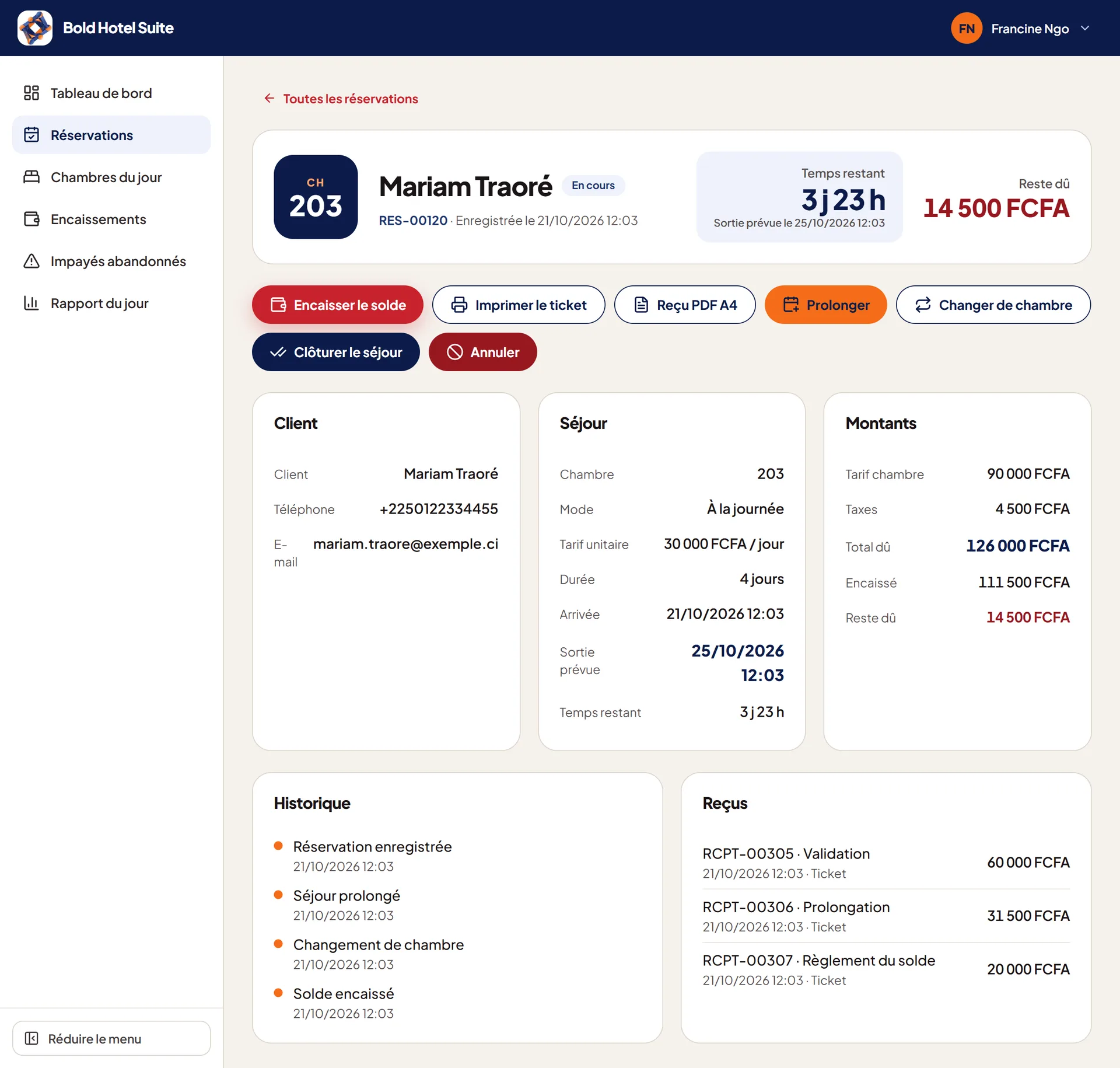Open Impayés abandonnés in the sidebar
1120x1068 pixels.
tap(111, 261)
